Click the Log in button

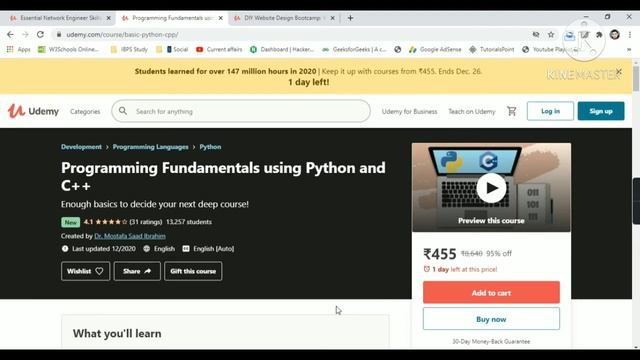(x=550, y=111)
